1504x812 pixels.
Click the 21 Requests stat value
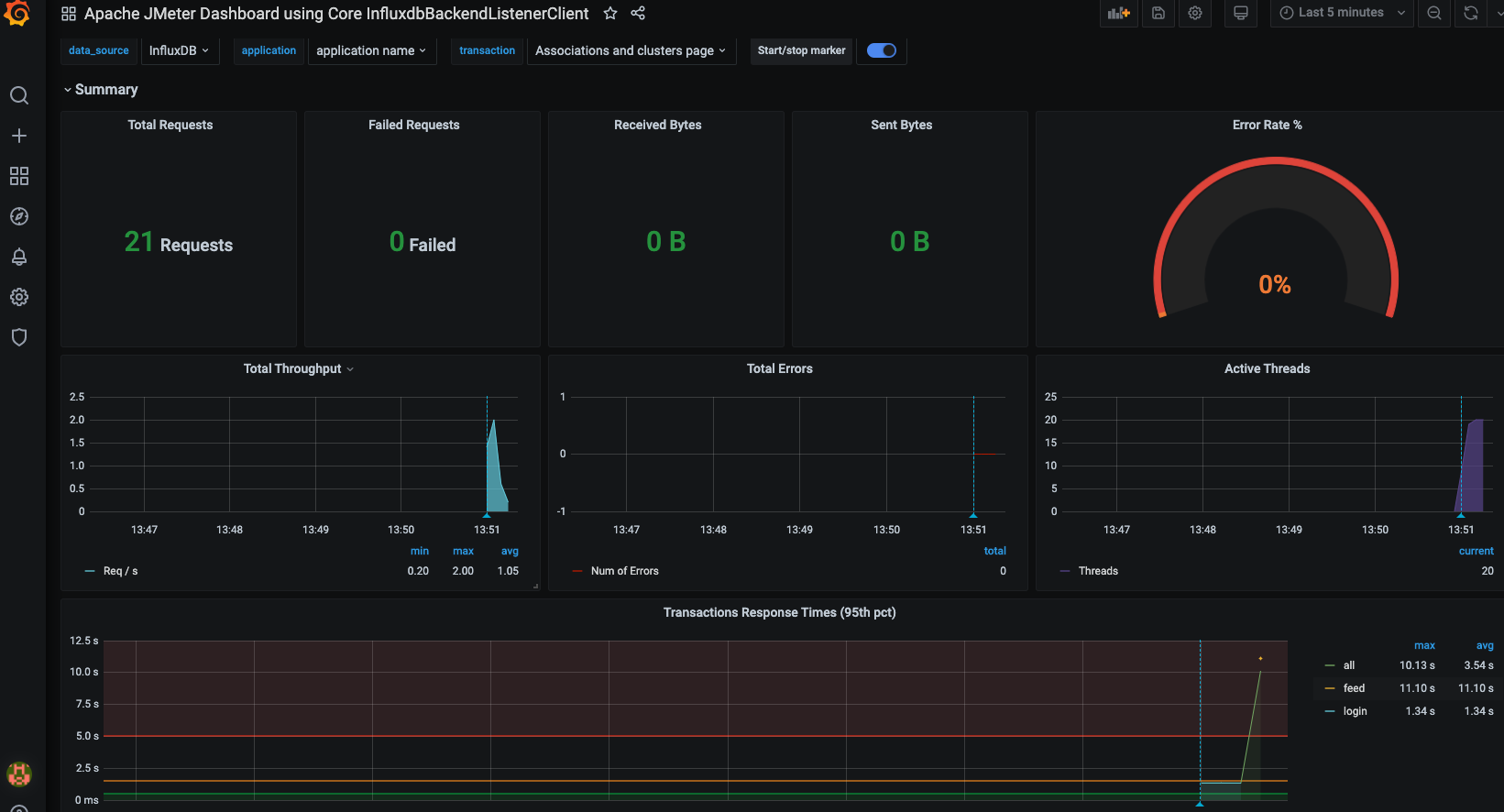click(x=179, y=242)
